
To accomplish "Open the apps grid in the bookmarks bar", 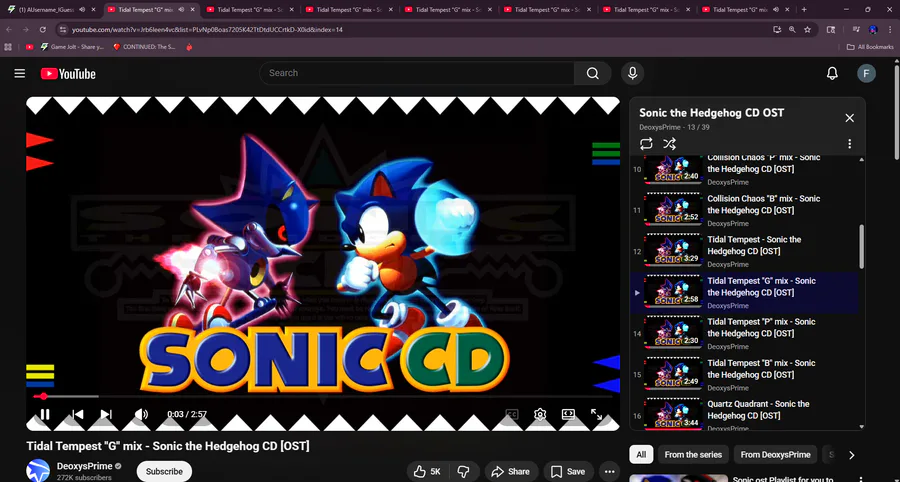I will point(8,47).
